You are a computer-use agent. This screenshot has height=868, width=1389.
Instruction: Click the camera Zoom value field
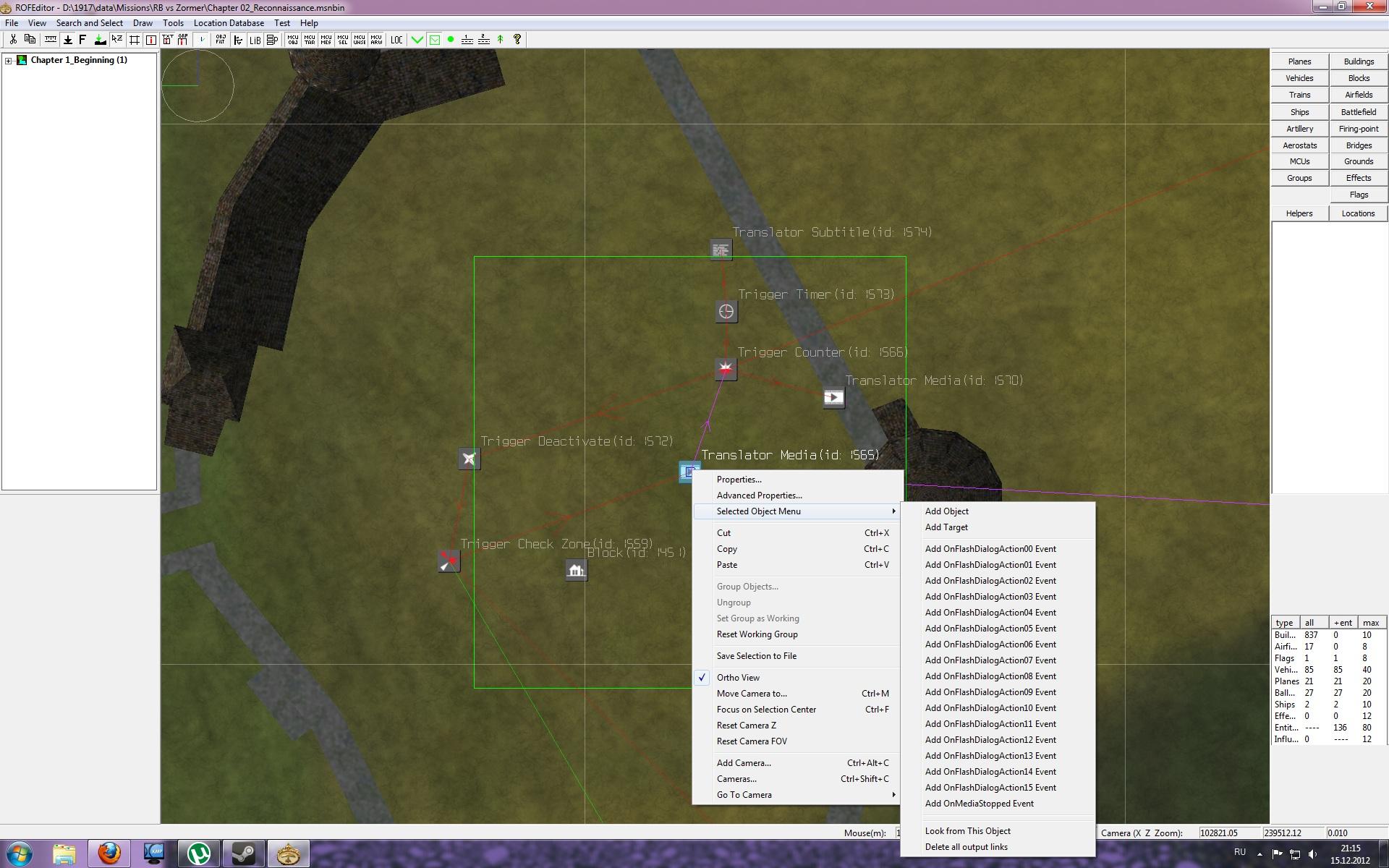pyautogui.click(x=1354, y=833)
